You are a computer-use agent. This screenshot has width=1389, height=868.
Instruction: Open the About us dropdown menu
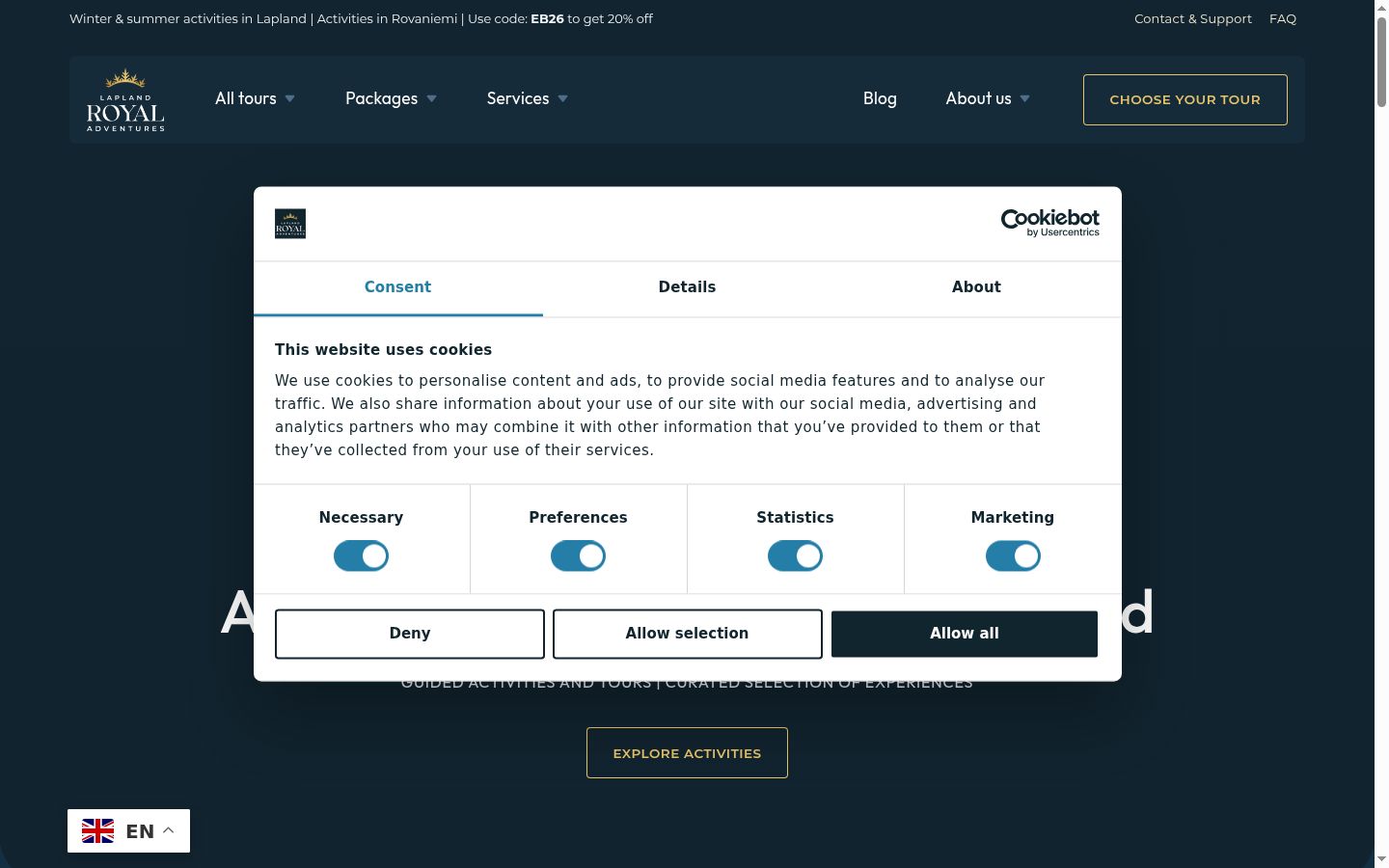coord(988,98)
